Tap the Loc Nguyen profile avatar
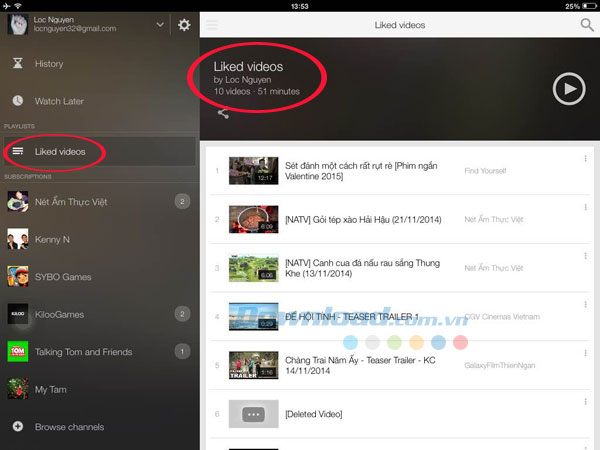This screenshot has width=600, height=450. [x=18, y=24]
